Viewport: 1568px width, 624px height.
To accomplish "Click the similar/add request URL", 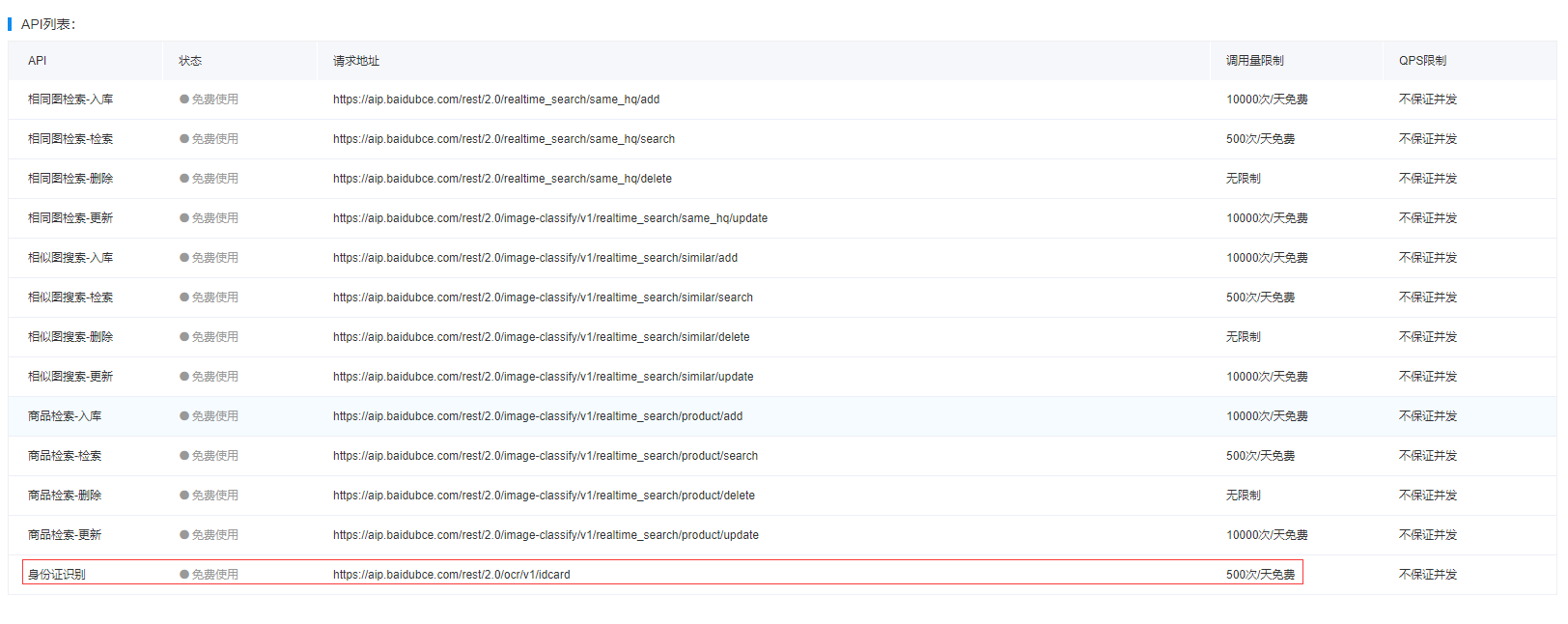I will click(x=535, y=258).
